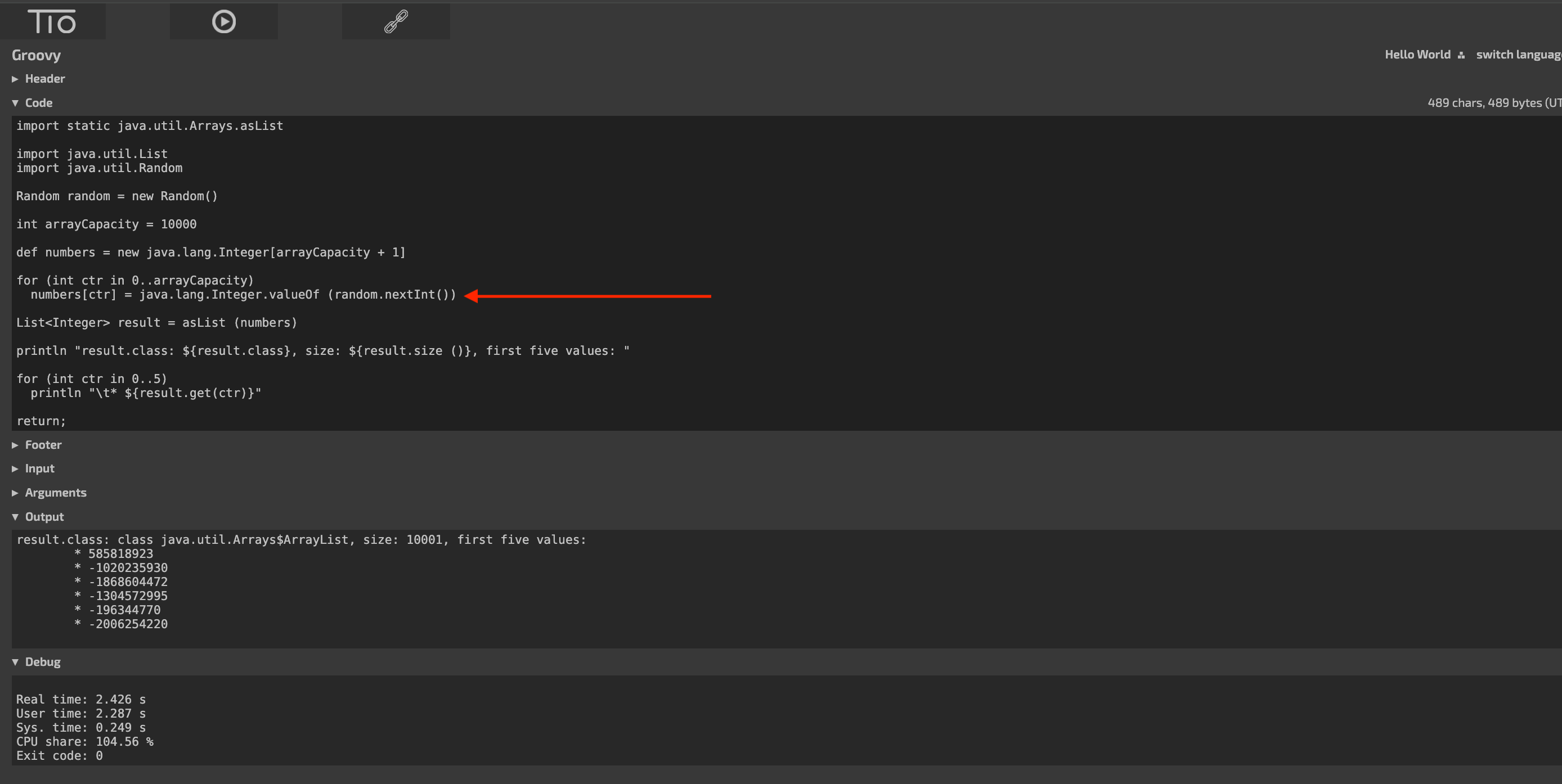Click the Hello World example link
1562x784 pixels.
click(x=1417, y=55)
